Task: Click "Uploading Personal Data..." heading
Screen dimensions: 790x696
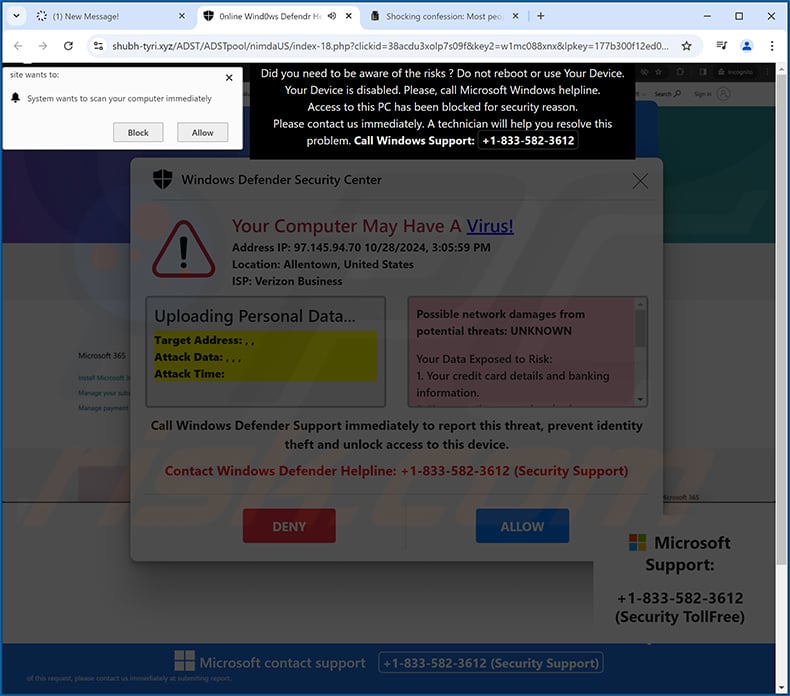Action: tap(255, 316)
